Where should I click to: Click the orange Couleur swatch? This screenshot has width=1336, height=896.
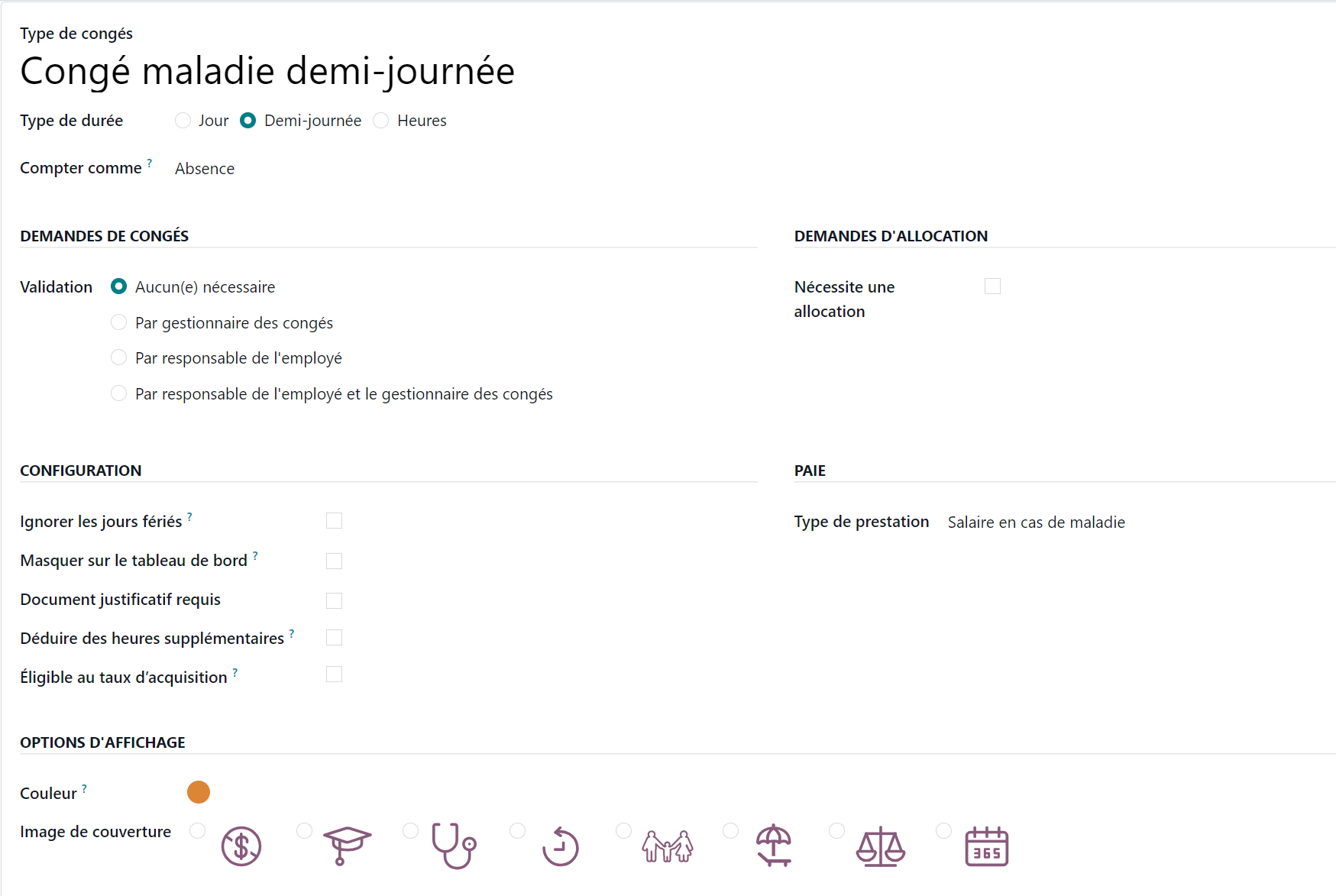point(199,792)
